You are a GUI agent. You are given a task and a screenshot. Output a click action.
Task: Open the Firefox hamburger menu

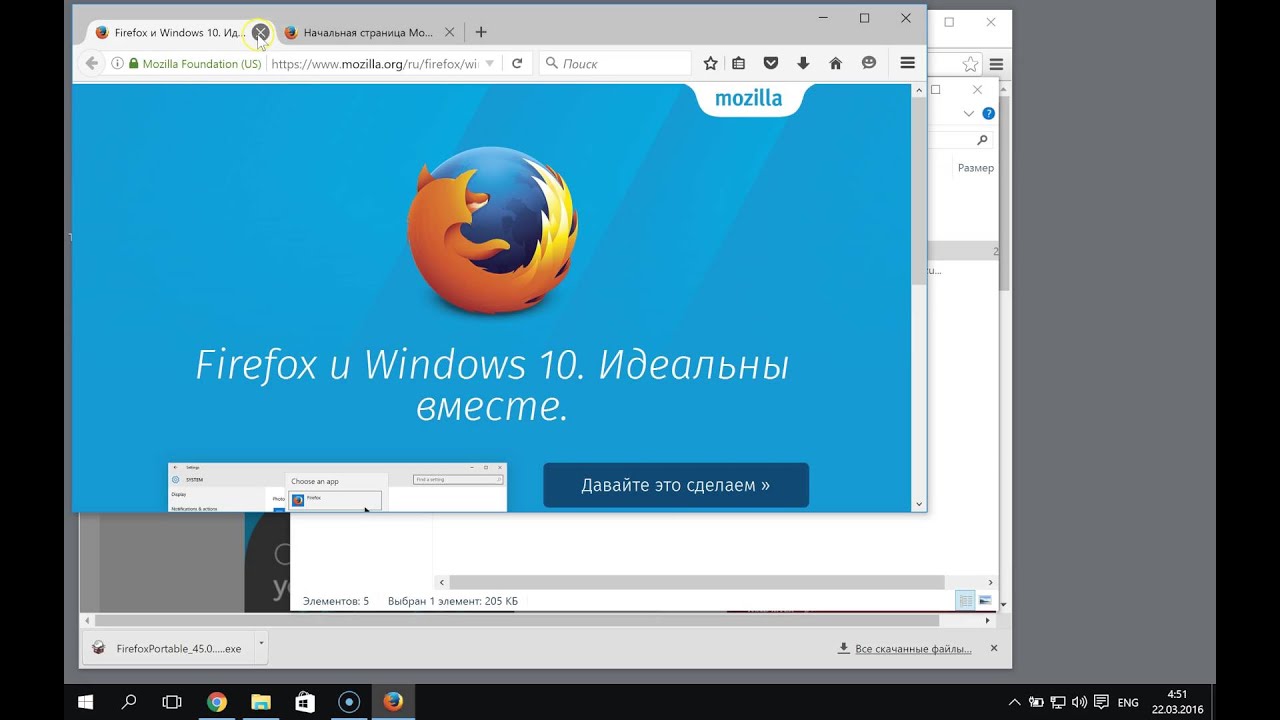[908, 63]
